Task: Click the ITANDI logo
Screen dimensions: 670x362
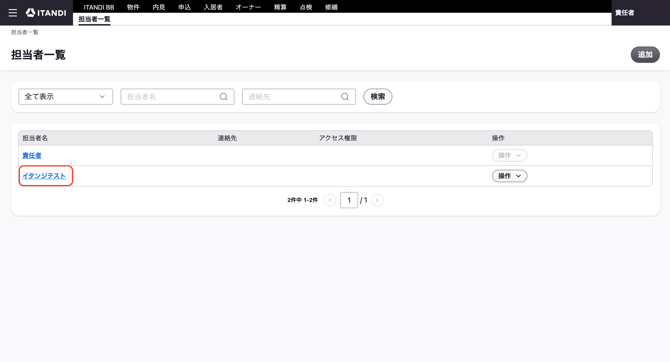Action: click(46, 13)
